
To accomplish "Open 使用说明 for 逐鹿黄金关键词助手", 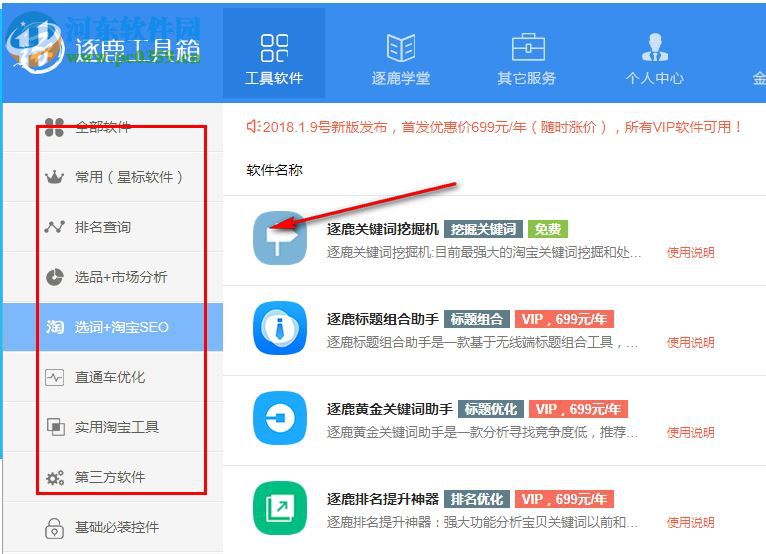I will (x=690, y=432).
